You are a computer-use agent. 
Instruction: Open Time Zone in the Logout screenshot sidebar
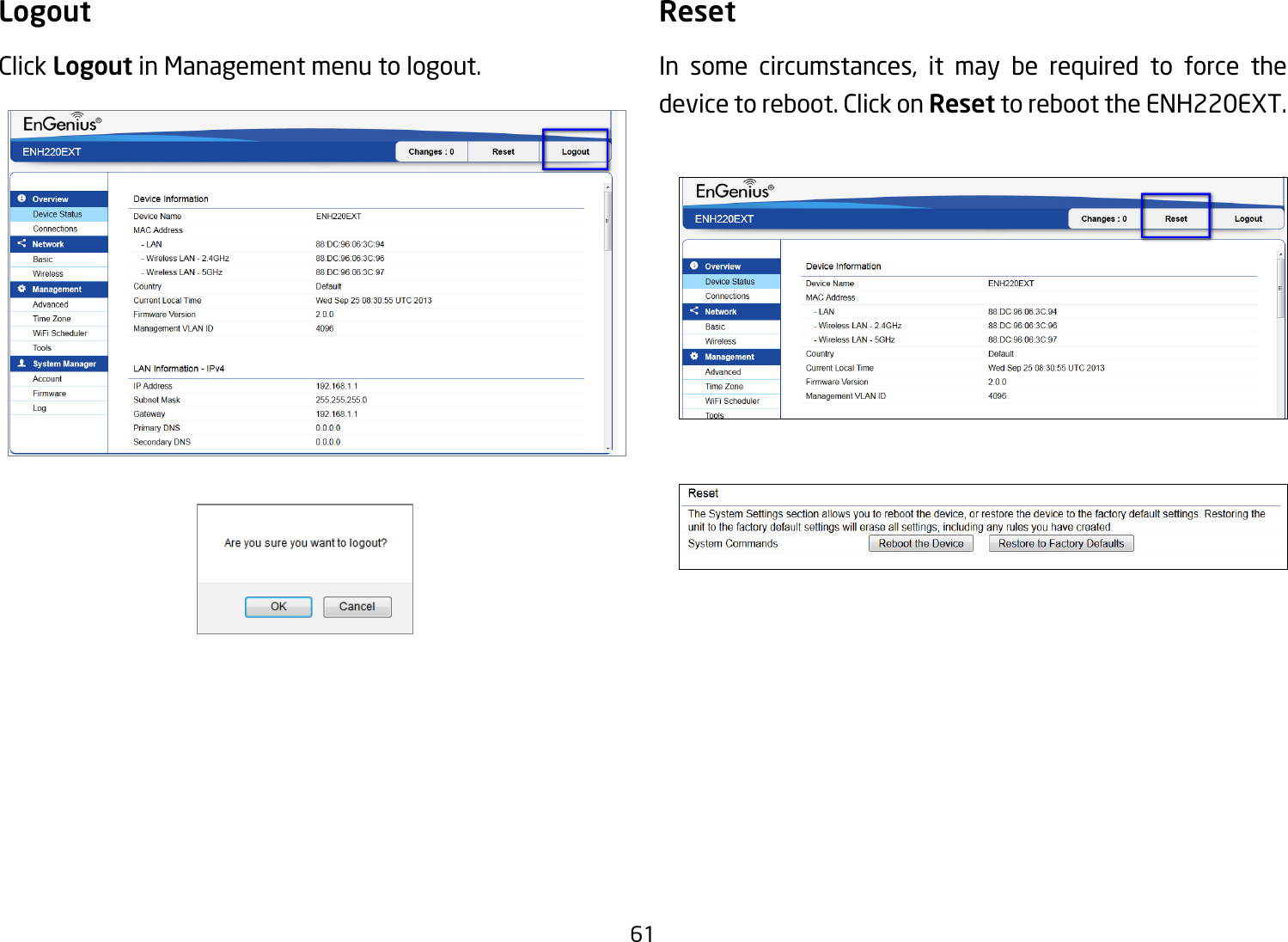58,318
